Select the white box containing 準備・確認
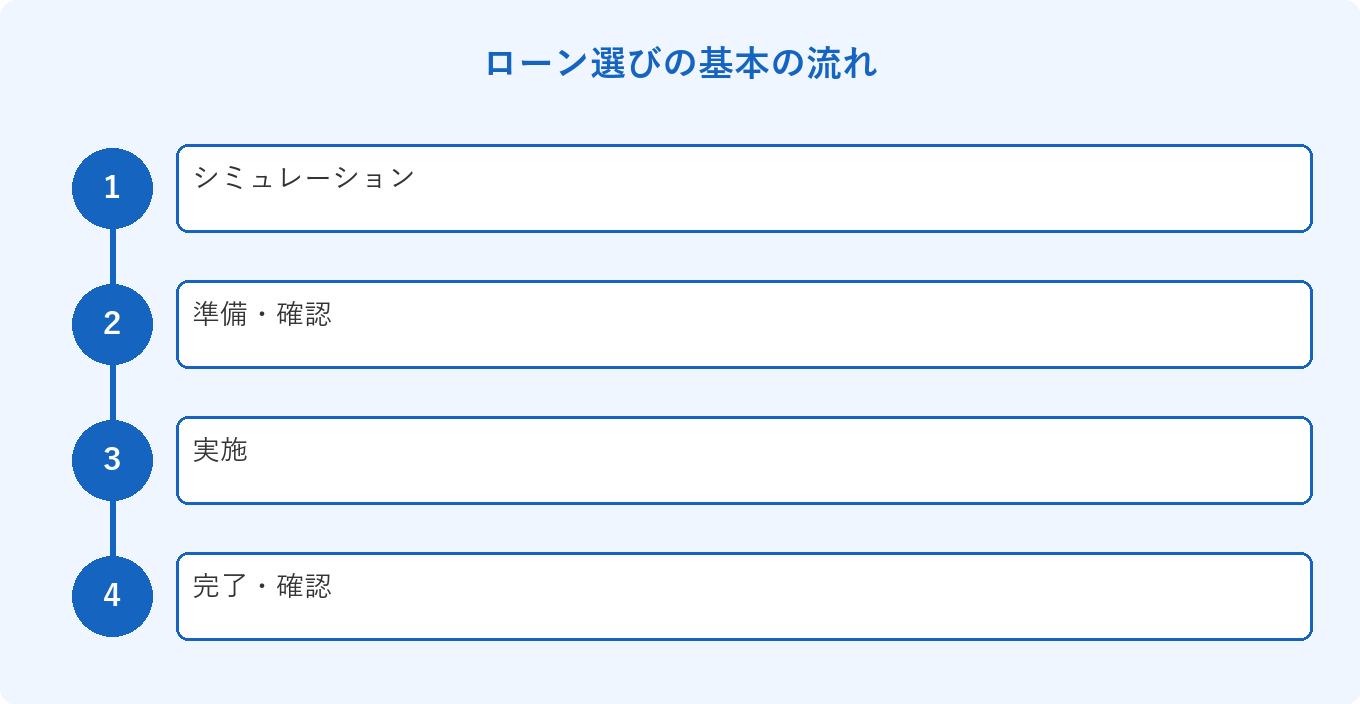Screen dimensions: 1360x704 tap(744, 324)
